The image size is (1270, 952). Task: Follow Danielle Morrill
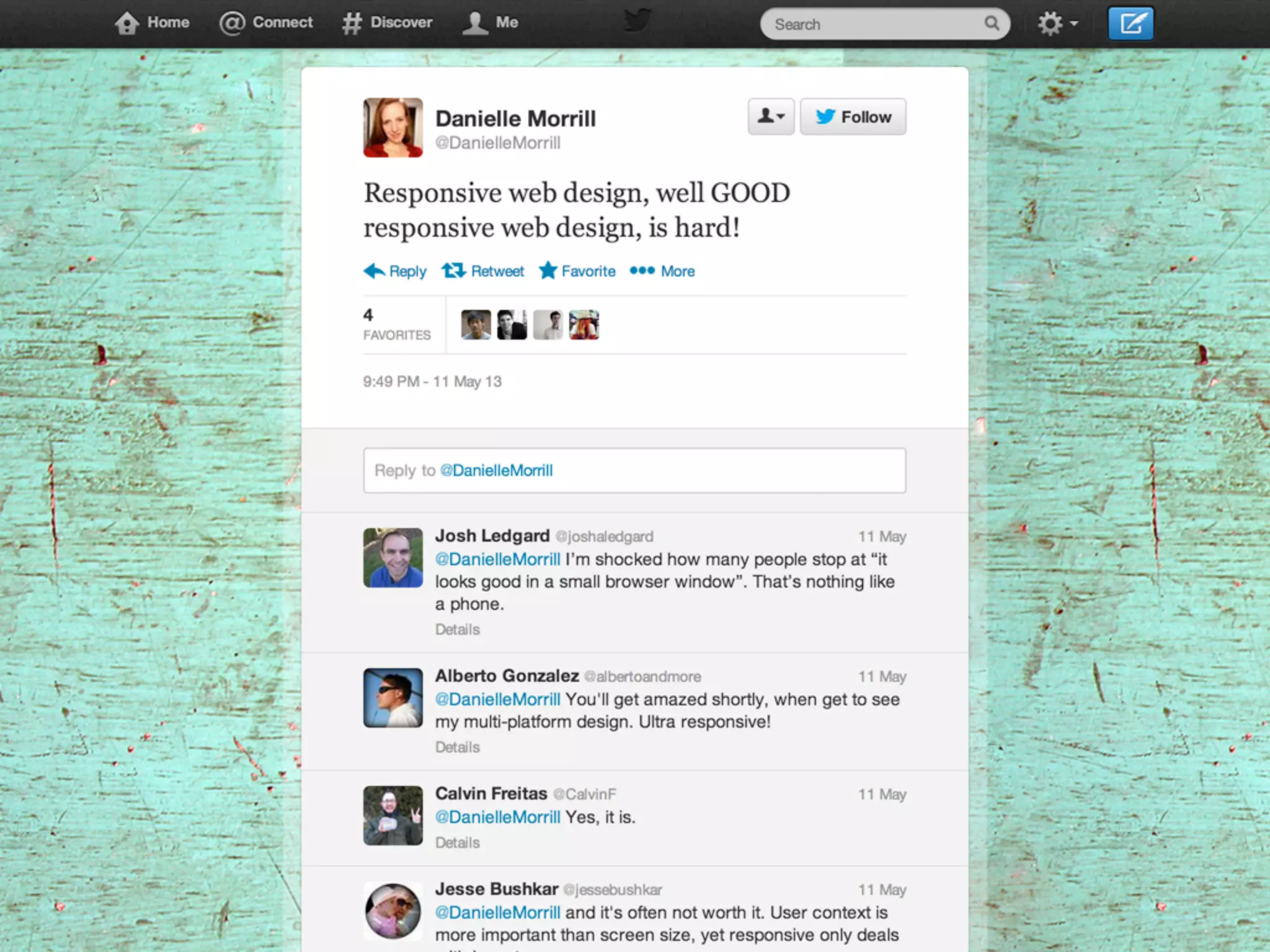(x=853, y=117)
